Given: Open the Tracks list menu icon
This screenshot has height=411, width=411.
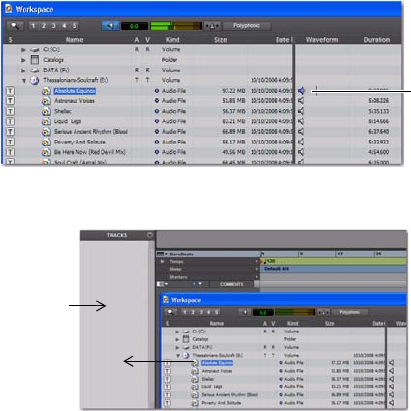Looking at the screenshot, I should (x=150, y=235).
